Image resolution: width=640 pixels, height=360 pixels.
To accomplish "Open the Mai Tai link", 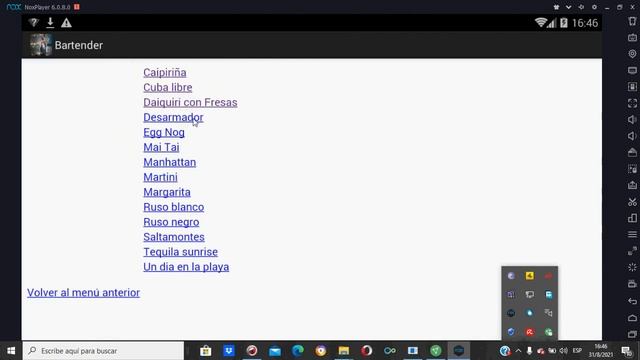I will tap(161, 147).
